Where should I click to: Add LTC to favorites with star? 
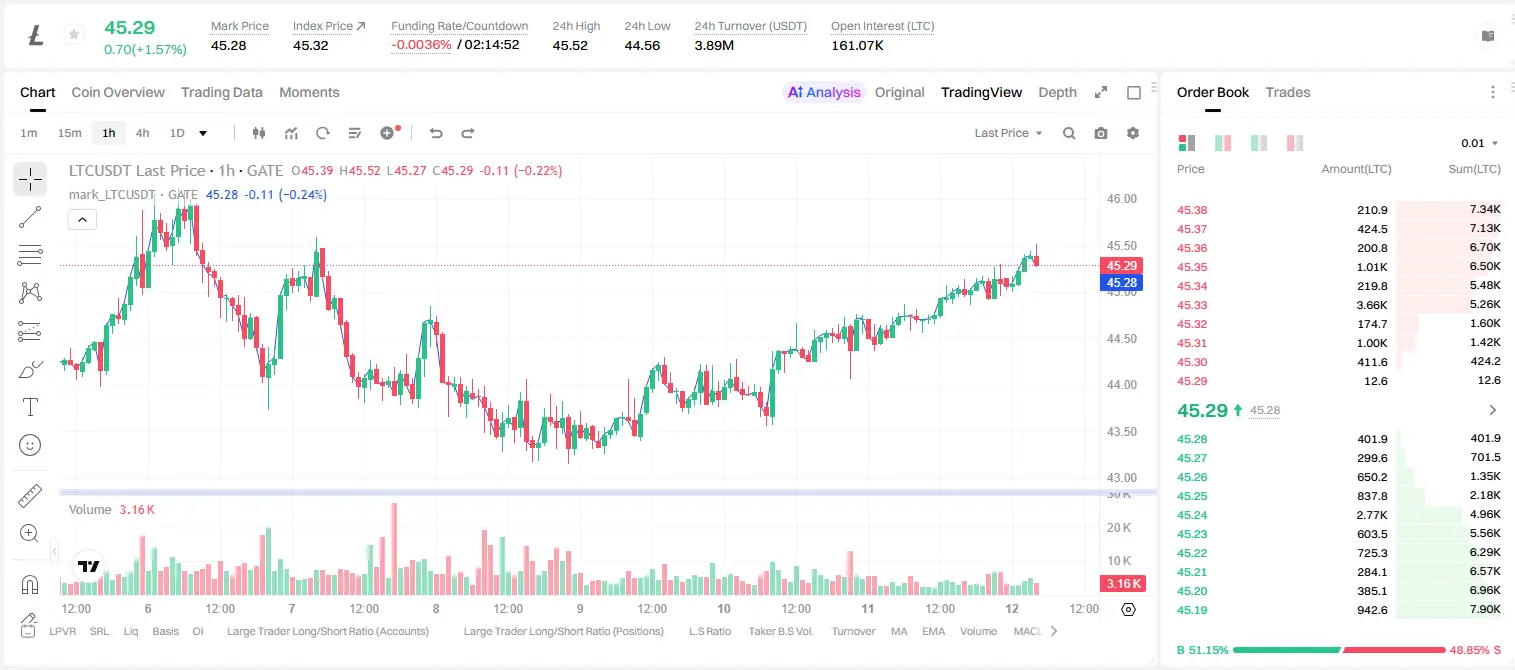pos(73,35)
